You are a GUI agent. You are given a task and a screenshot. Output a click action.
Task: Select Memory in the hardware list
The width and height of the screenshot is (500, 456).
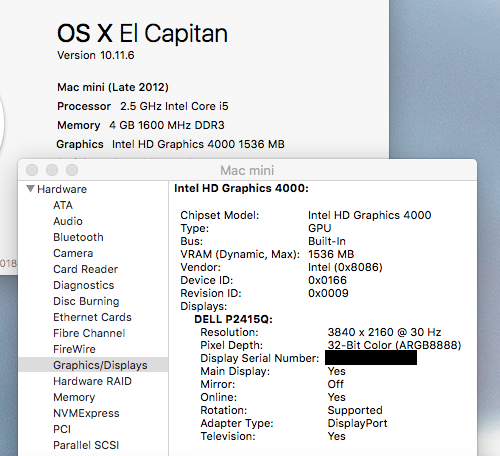(x=74, y=397)
